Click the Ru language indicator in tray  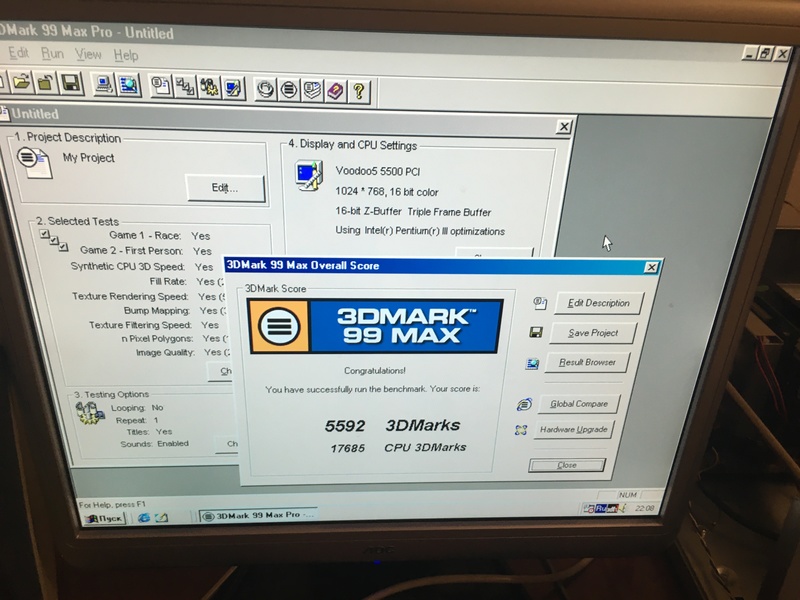601,509
